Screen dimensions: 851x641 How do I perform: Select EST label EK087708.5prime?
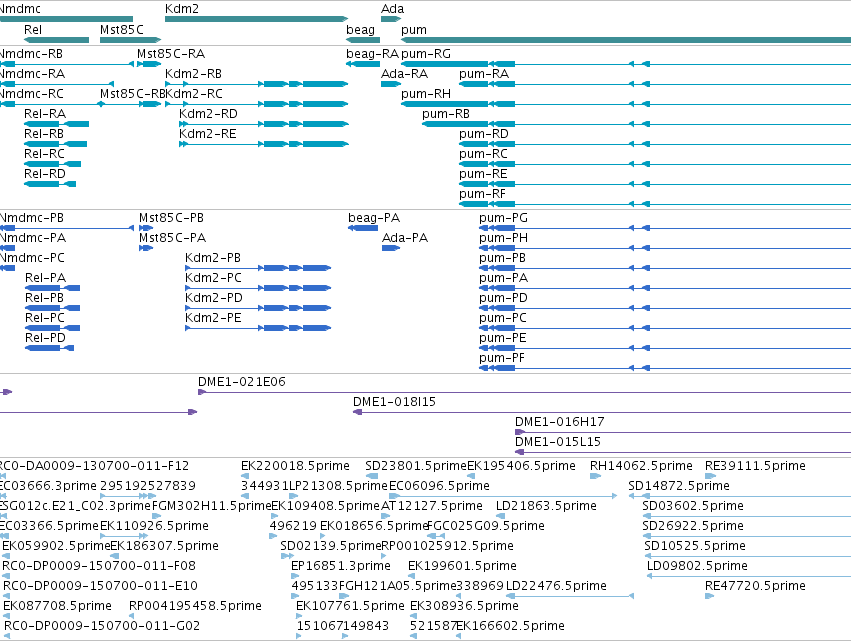click(x=58, y=606)
